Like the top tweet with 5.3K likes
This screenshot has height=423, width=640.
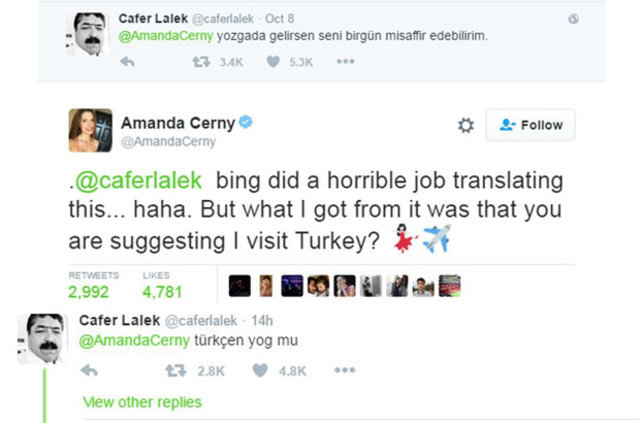(x=273, y=62)
